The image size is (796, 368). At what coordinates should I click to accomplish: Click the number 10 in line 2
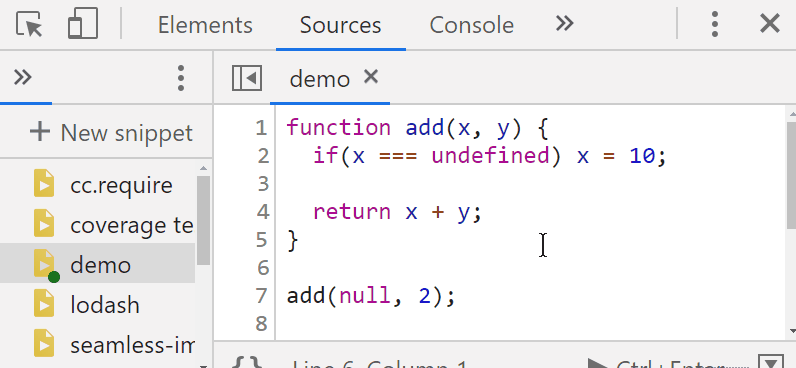point(643,156)
